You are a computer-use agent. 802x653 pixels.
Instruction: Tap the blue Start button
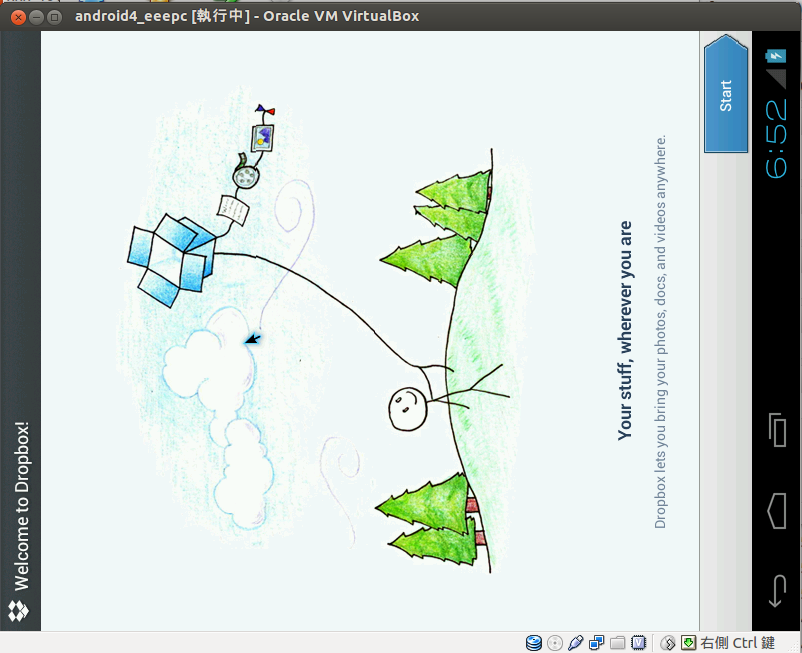(x=726, y=94)
